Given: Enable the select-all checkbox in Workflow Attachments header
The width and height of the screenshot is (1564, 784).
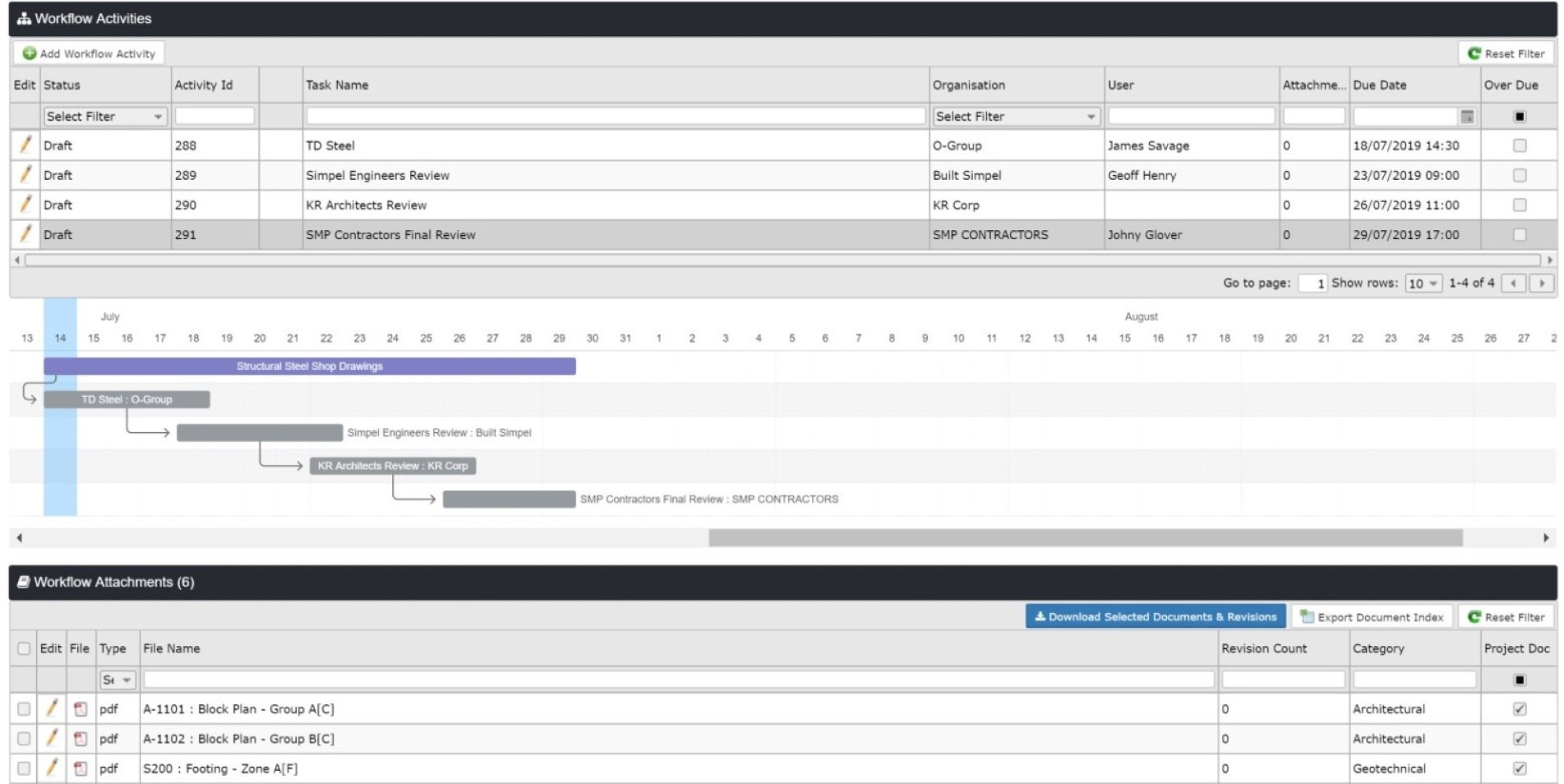Looking at the screenshot, I should pos(22,648).
